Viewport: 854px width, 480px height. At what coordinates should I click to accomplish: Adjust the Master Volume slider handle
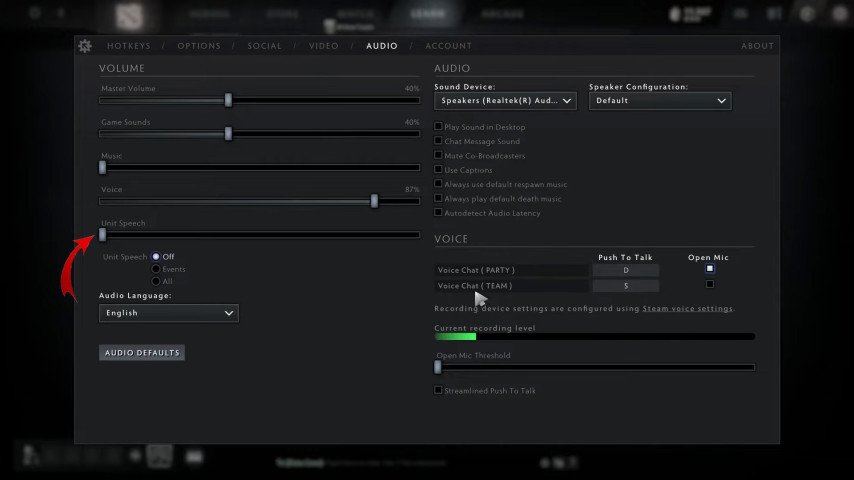[228, 100]
